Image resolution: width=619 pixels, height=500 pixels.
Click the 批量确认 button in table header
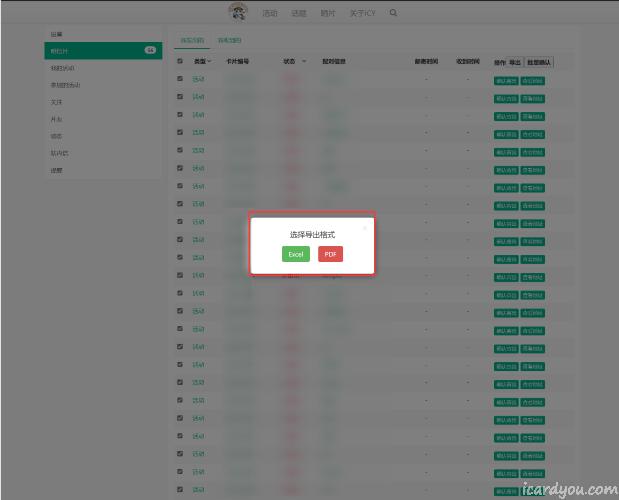(x=539, y=61)
